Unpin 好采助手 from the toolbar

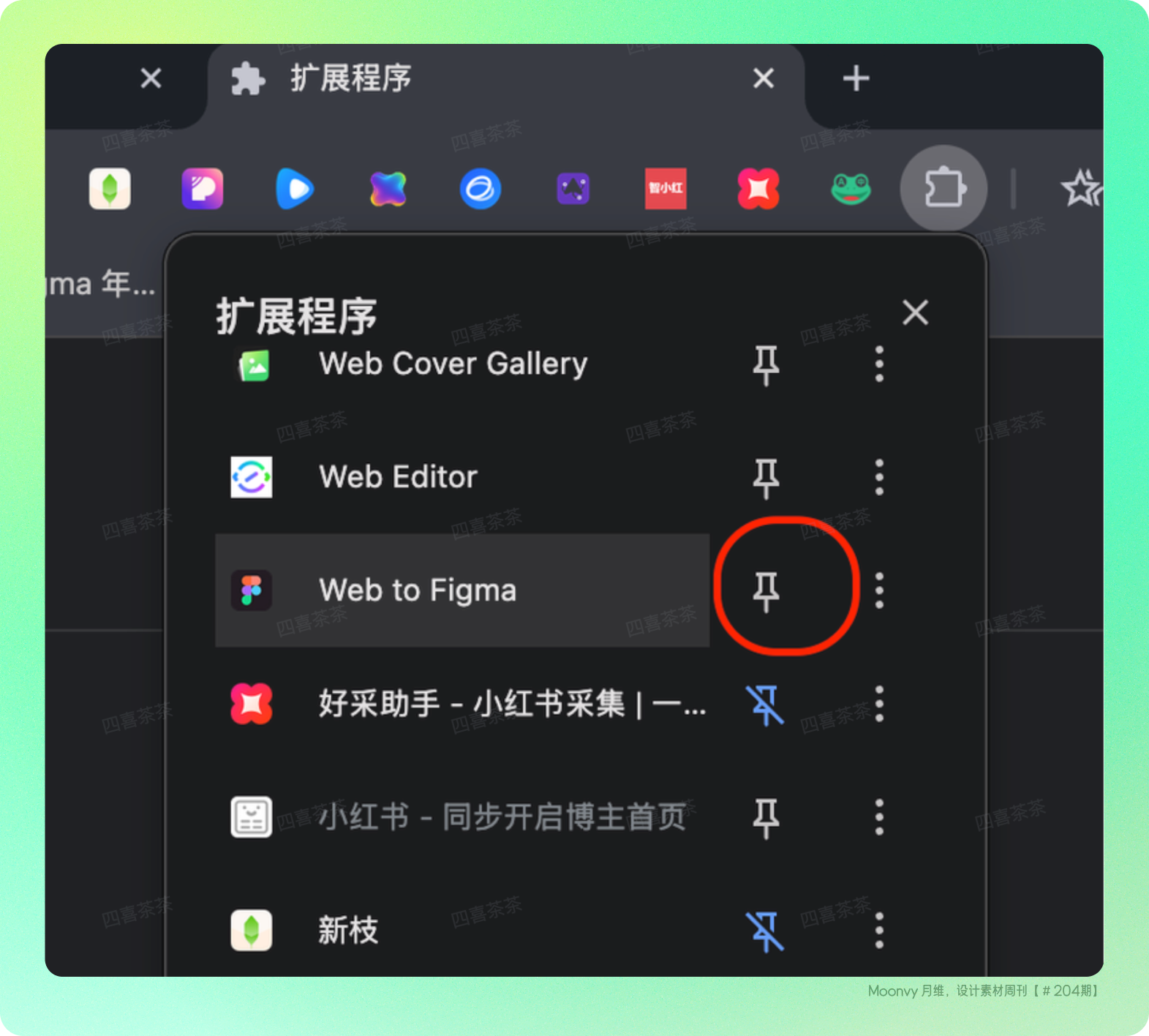pos(766,704)
